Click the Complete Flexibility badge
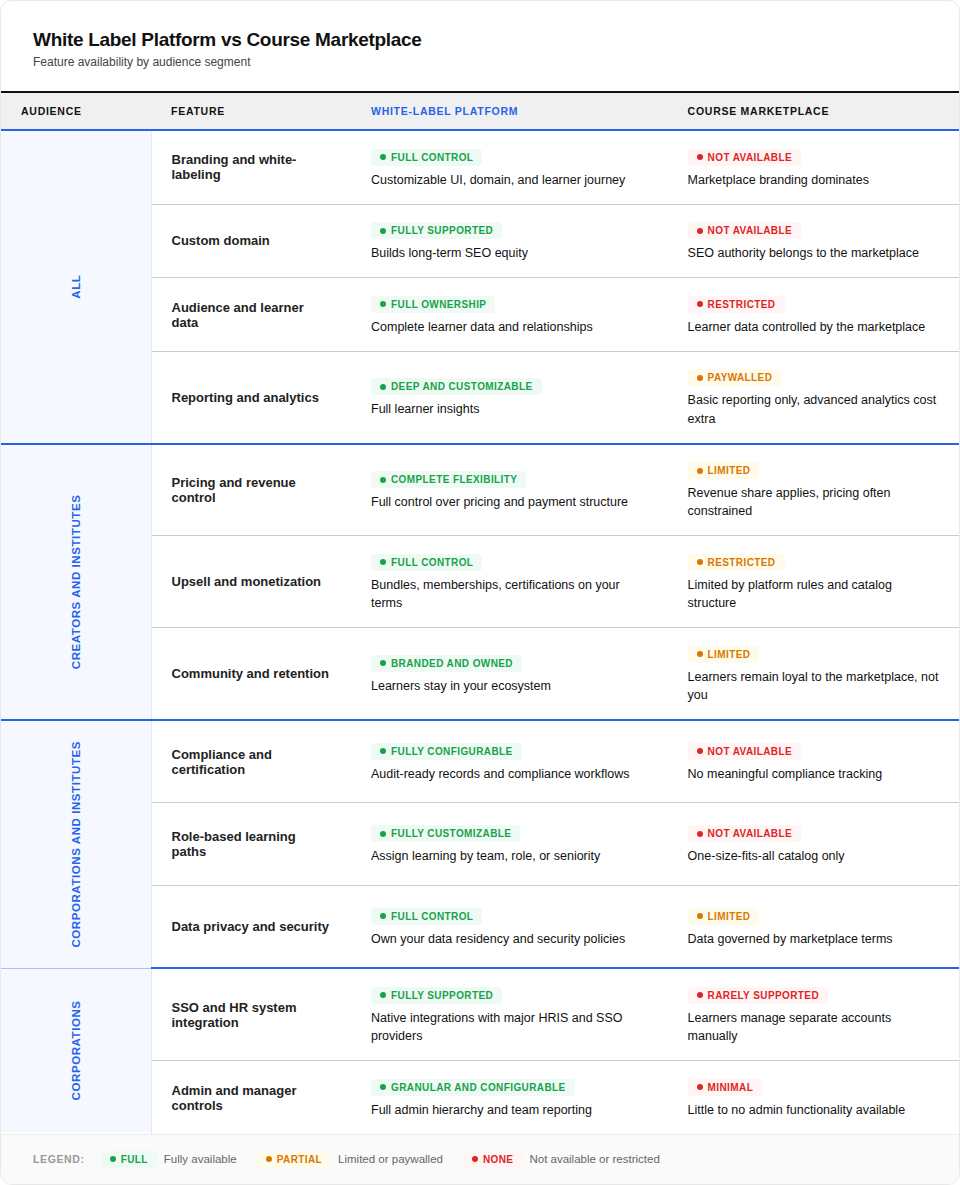The image size is (960, 1185). [x=448, y=479]
